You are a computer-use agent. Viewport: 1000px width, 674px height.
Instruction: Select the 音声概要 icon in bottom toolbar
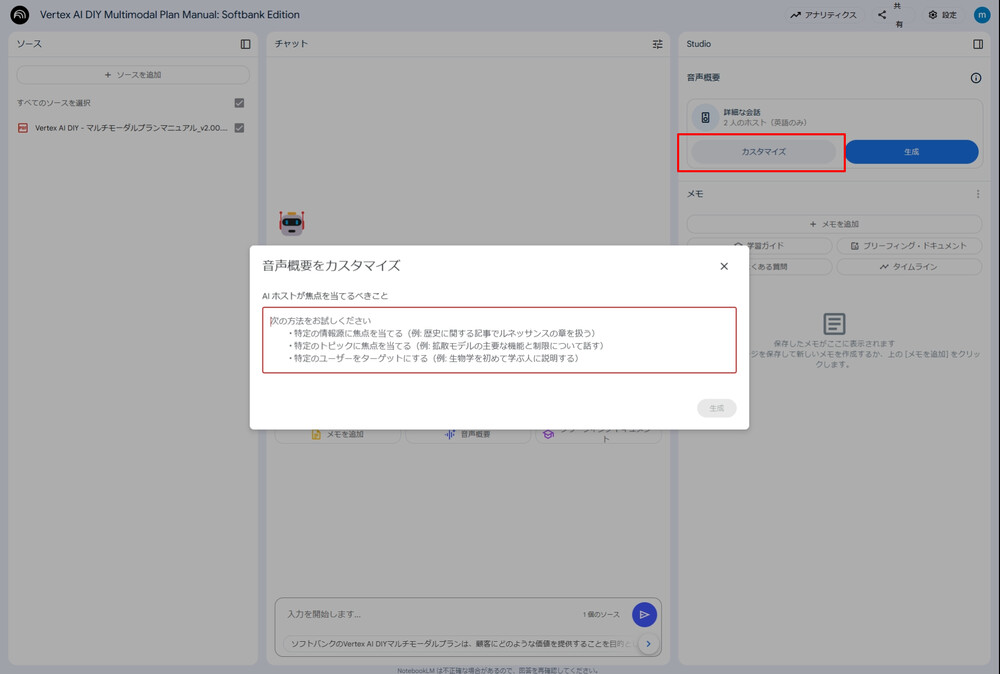pos(467,434)
